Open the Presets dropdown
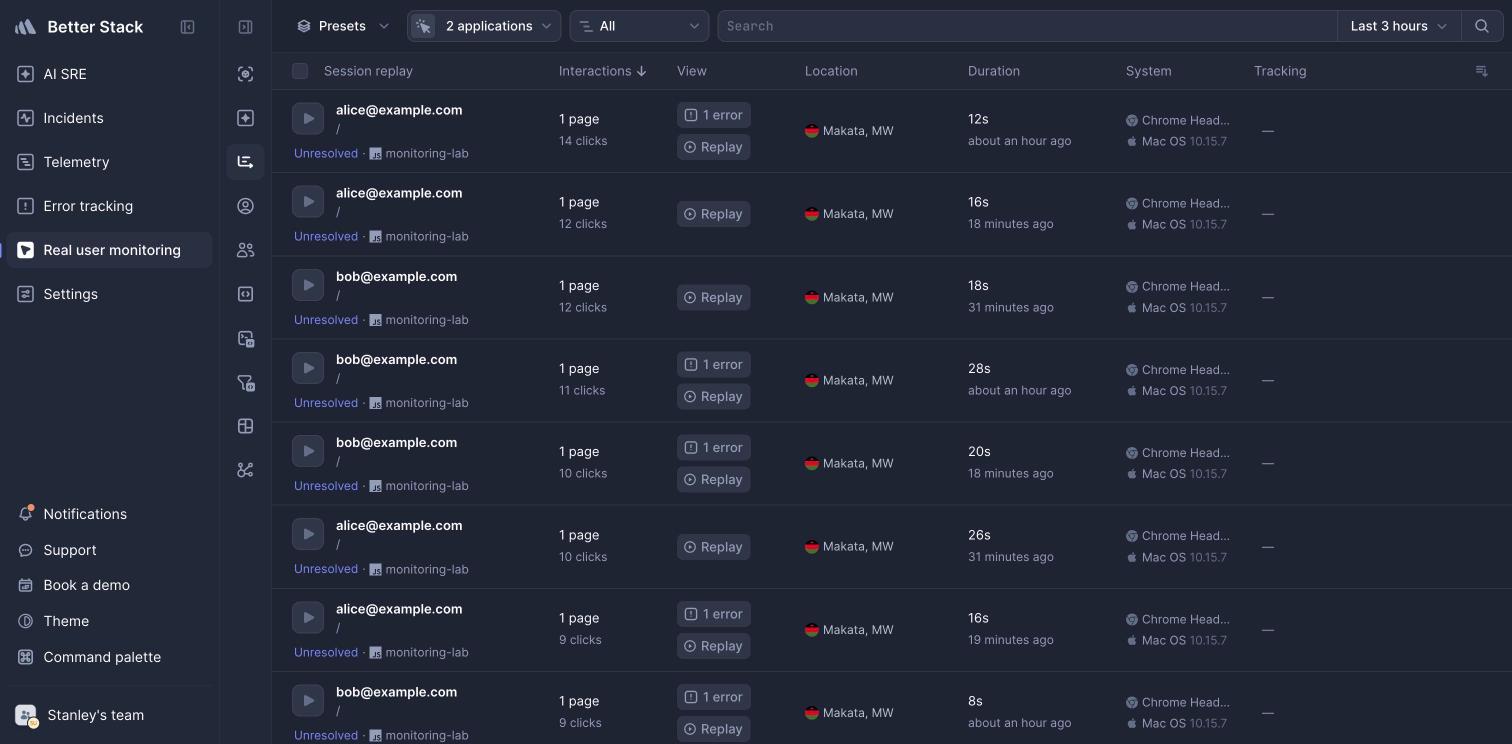This screenshot has height=744, width=1512. pyautogui.click(x=343, y=26)
